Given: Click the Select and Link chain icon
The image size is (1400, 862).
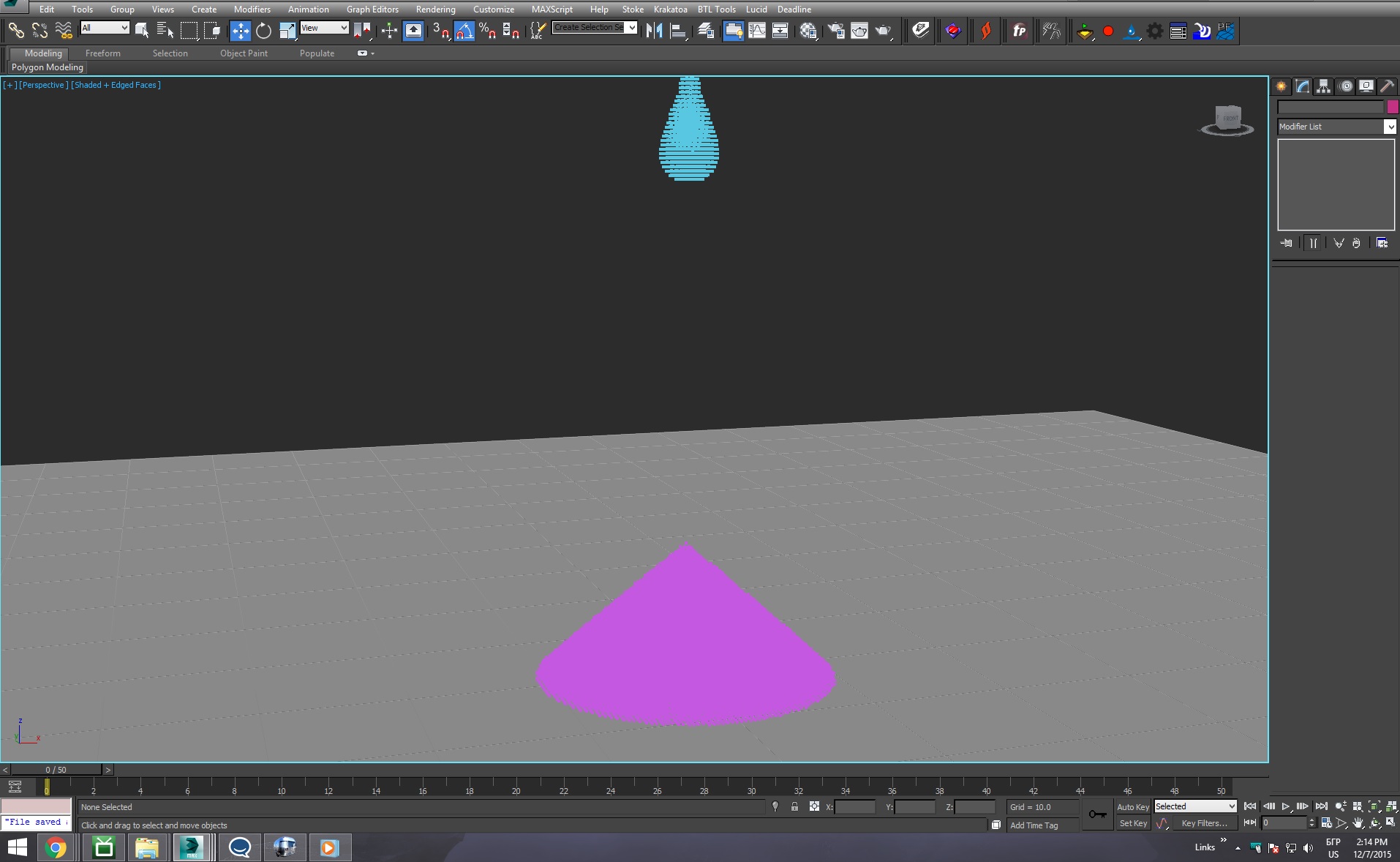Looking at the screenshot, I should click(15, 31).
